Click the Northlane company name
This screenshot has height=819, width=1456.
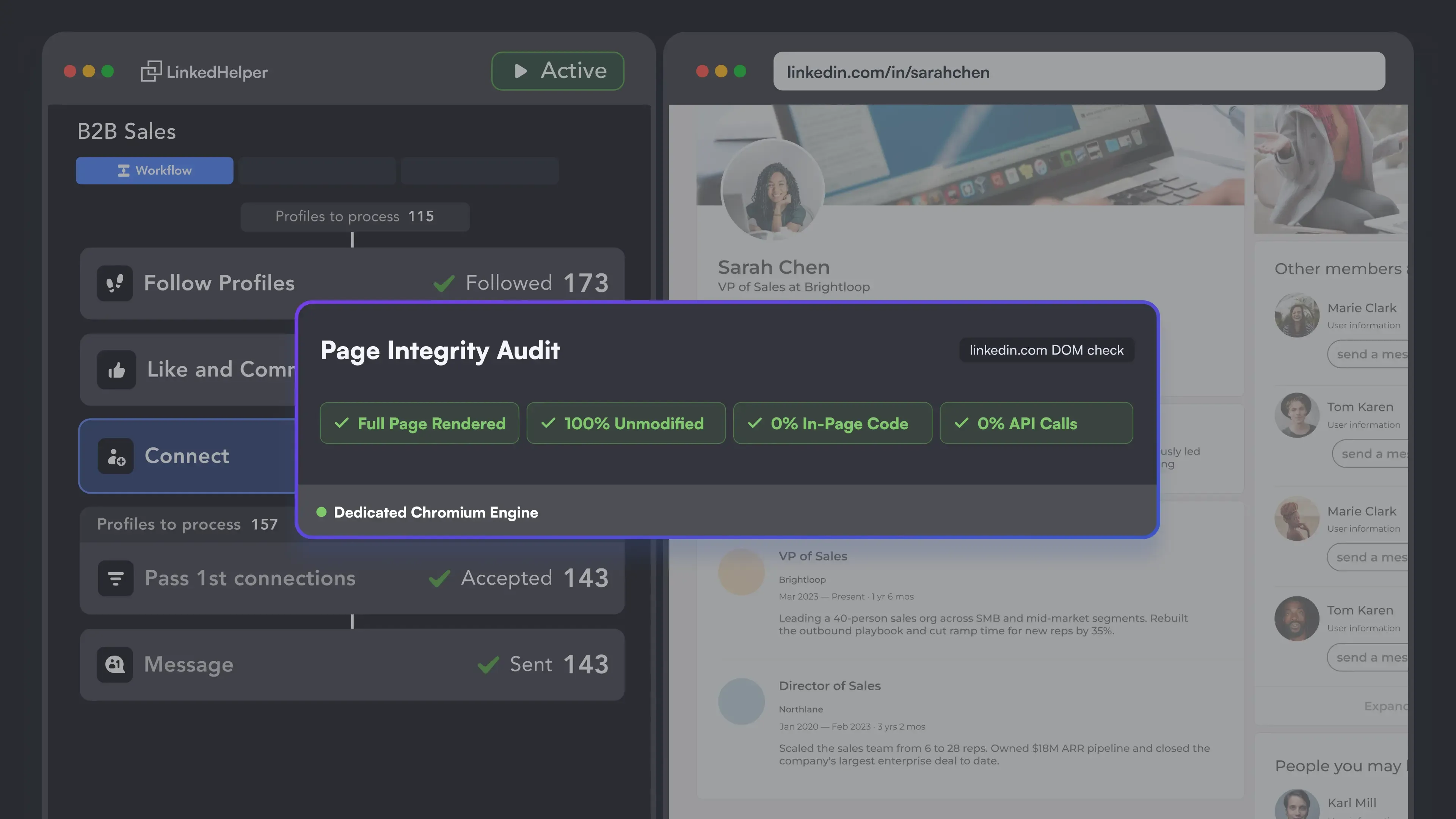click(x=801, y=709)
